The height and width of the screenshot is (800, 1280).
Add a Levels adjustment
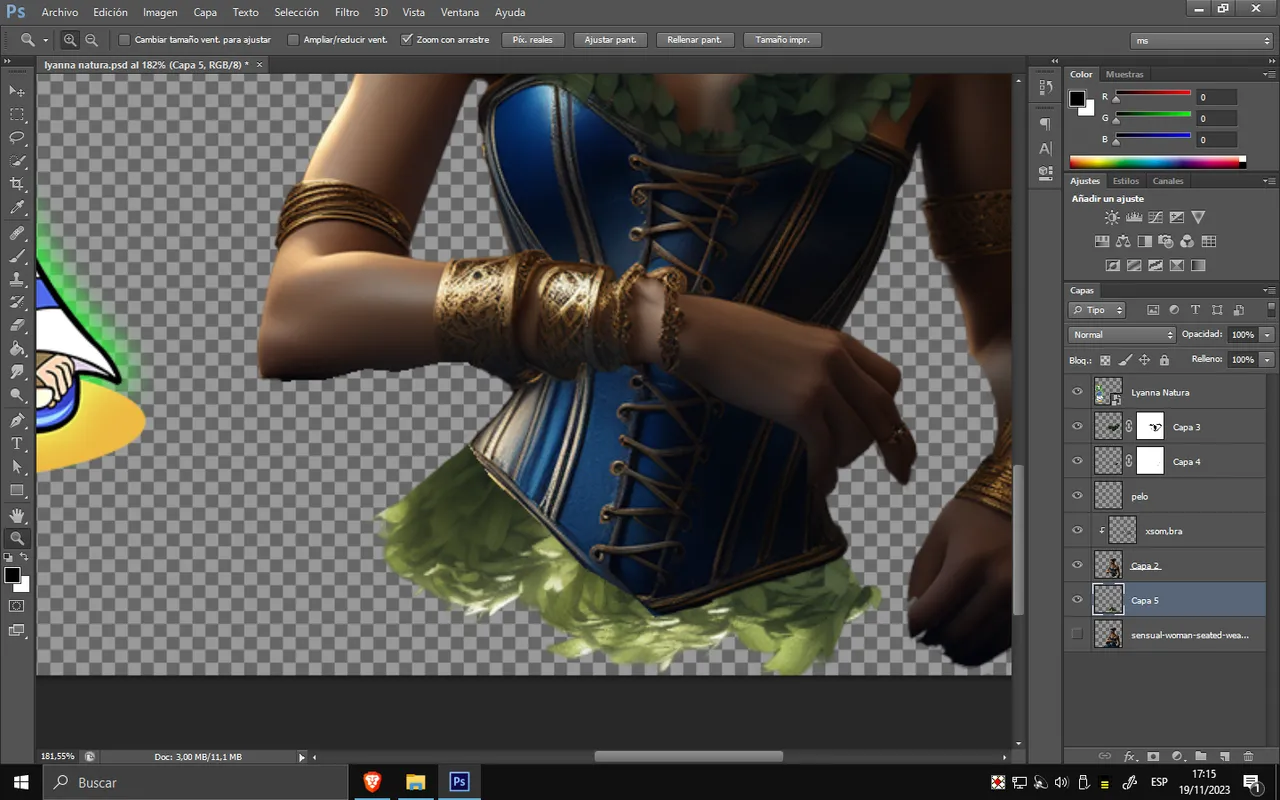tap(1134, 217)
